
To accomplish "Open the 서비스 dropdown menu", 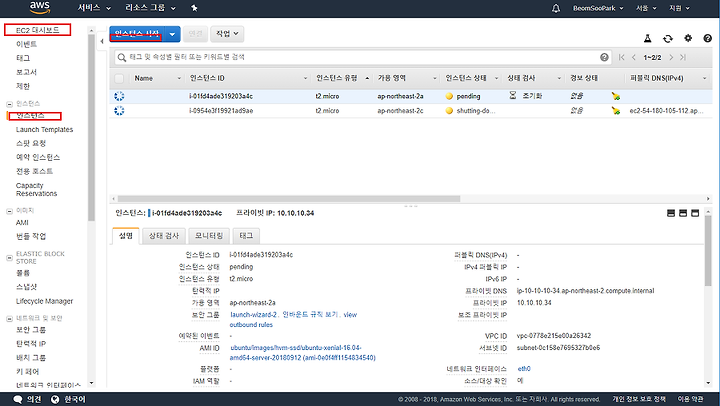I will (95, 8).
